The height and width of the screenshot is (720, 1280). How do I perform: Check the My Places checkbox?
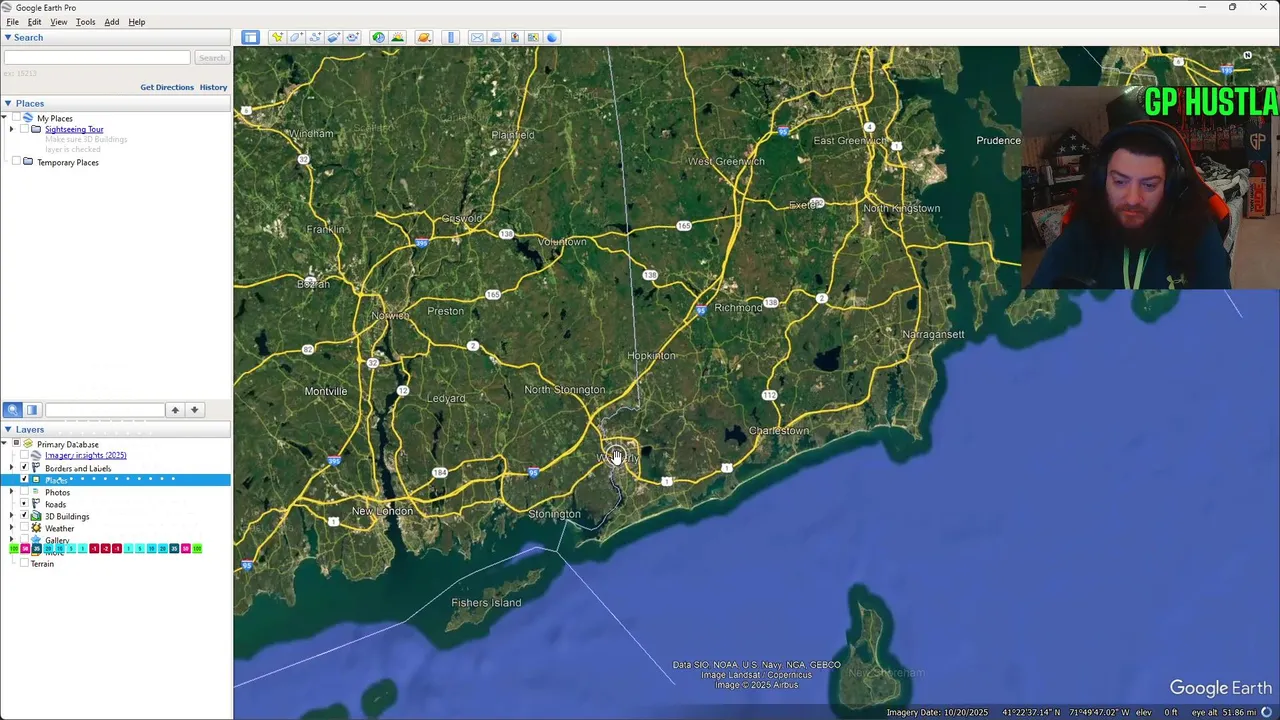click(16, 118)
